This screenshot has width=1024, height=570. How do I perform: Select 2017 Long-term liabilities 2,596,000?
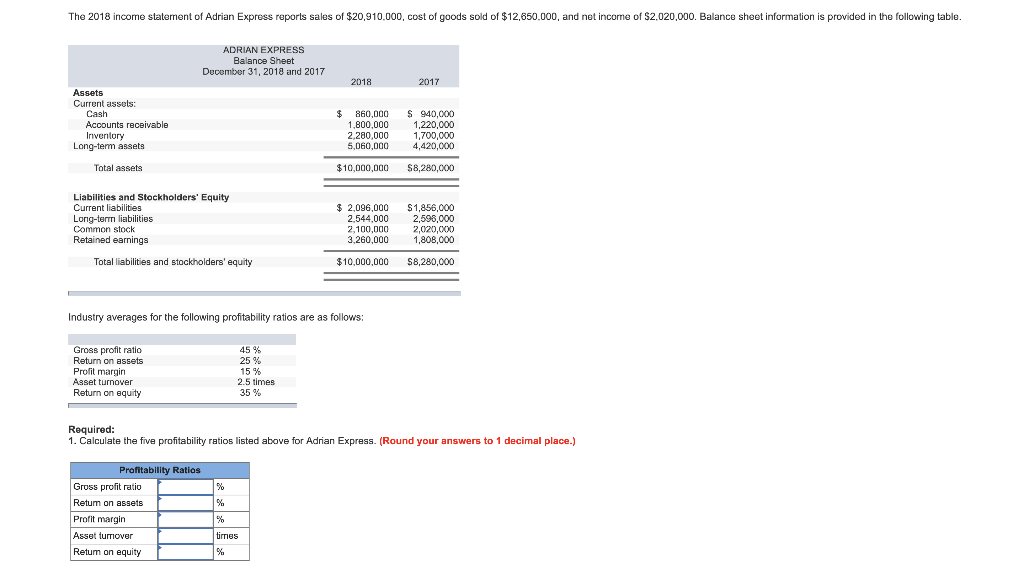click(434, 219)
